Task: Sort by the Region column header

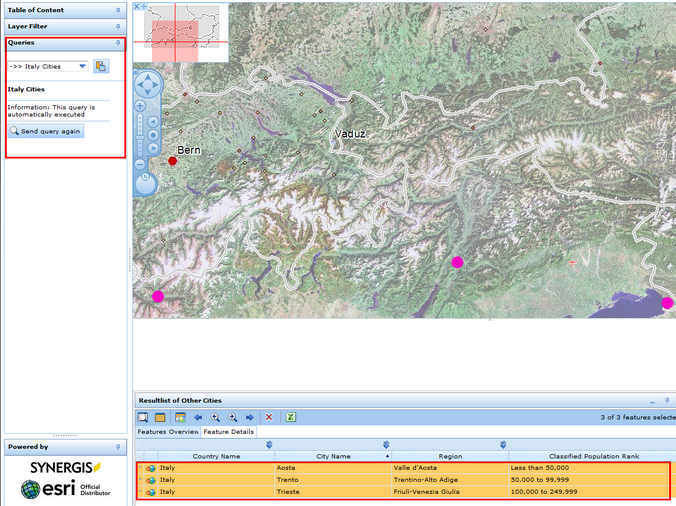Action: (x=450, y=456)
